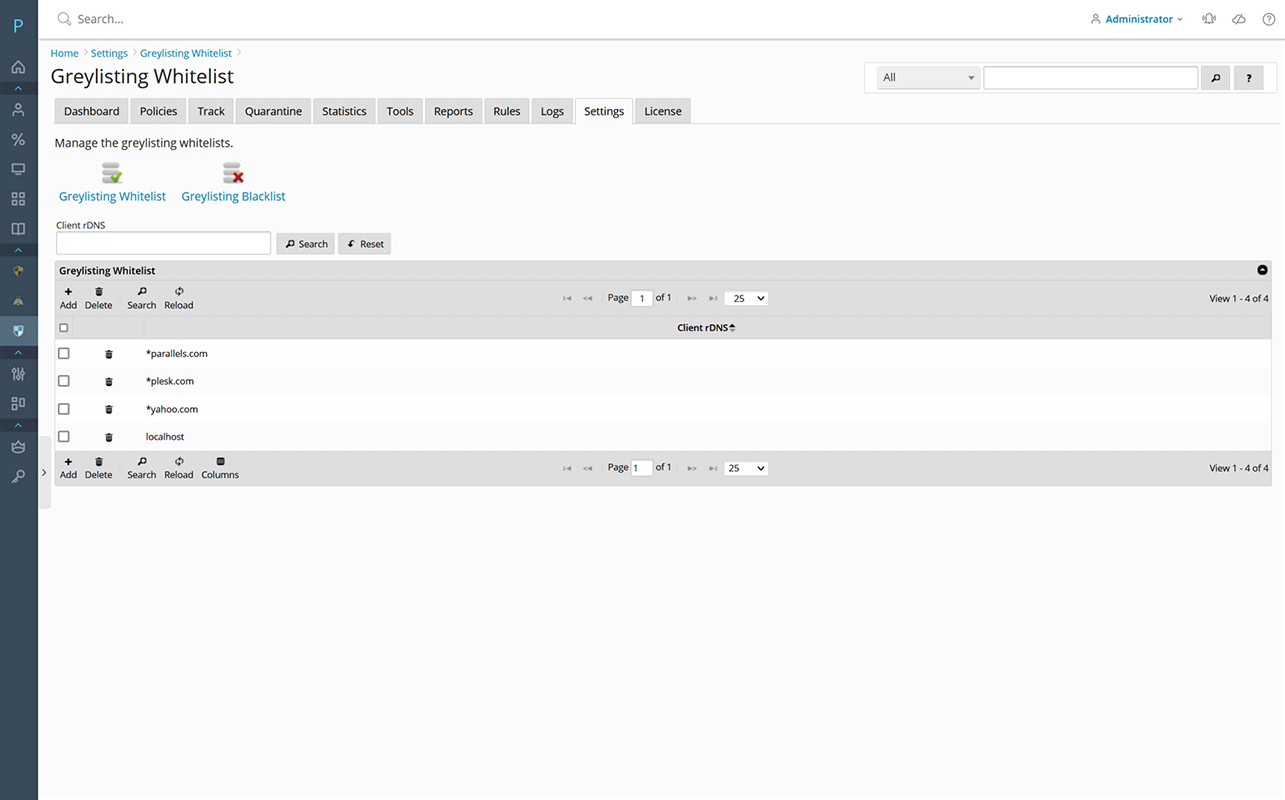Switch to the Policies tab

click(158, 111)
